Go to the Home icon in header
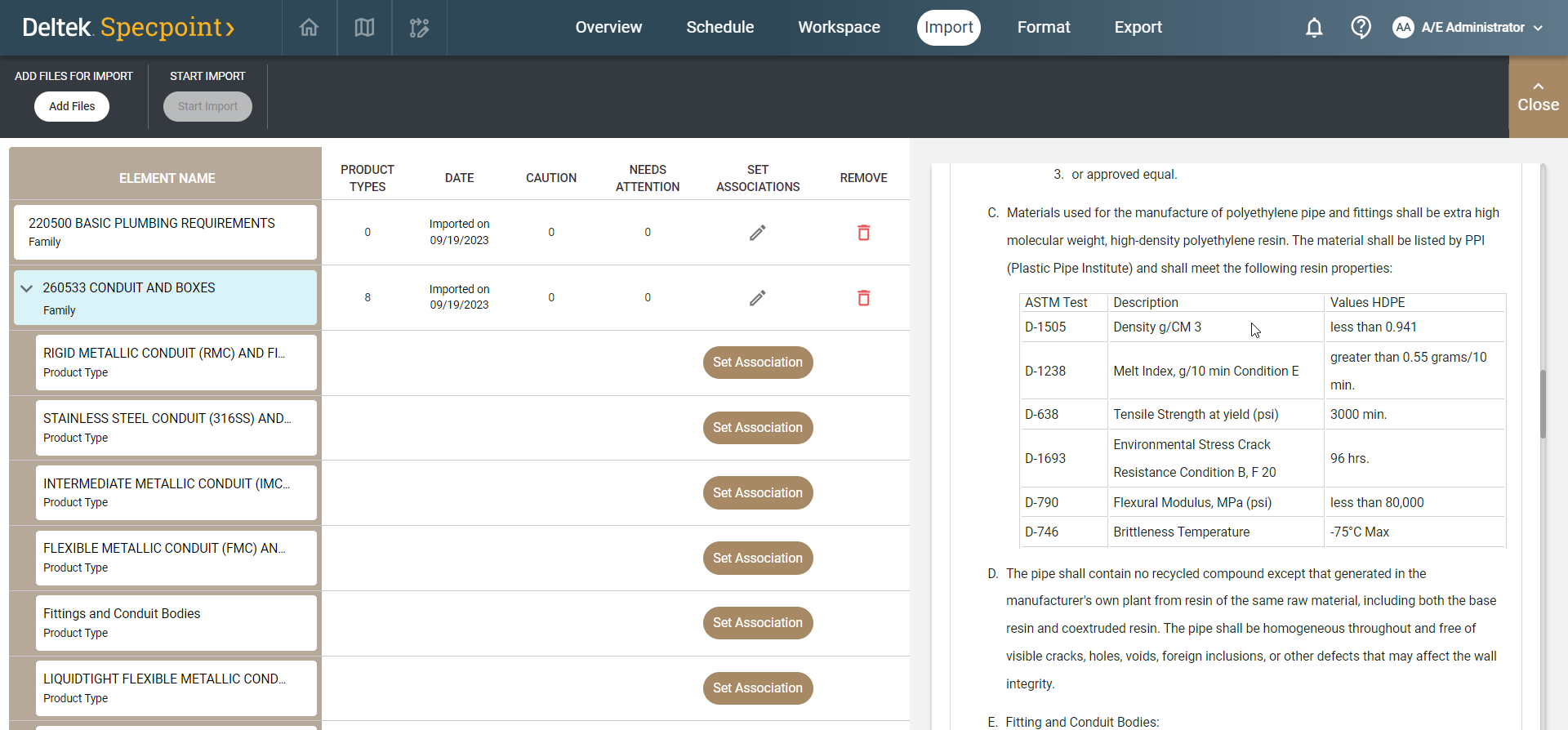The width and height of the screenshot is (1568, 730). (309, 28)
